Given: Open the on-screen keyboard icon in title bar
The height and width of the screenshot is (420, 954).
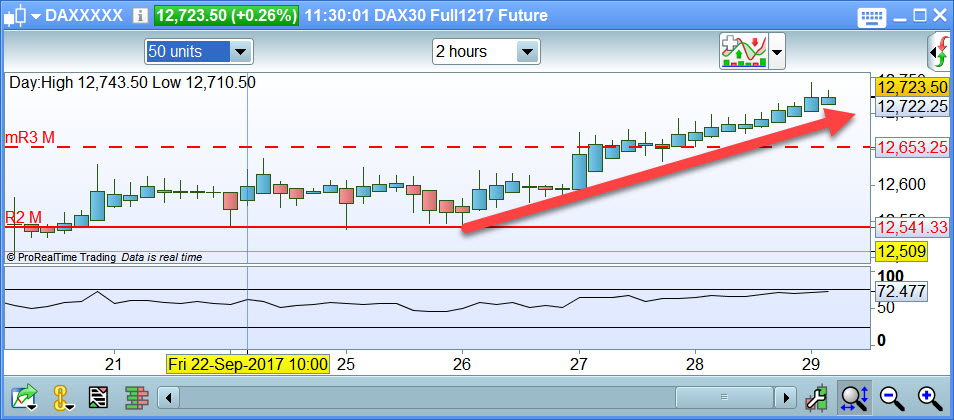Looking at the screenshot, I should tap(872, 16).
